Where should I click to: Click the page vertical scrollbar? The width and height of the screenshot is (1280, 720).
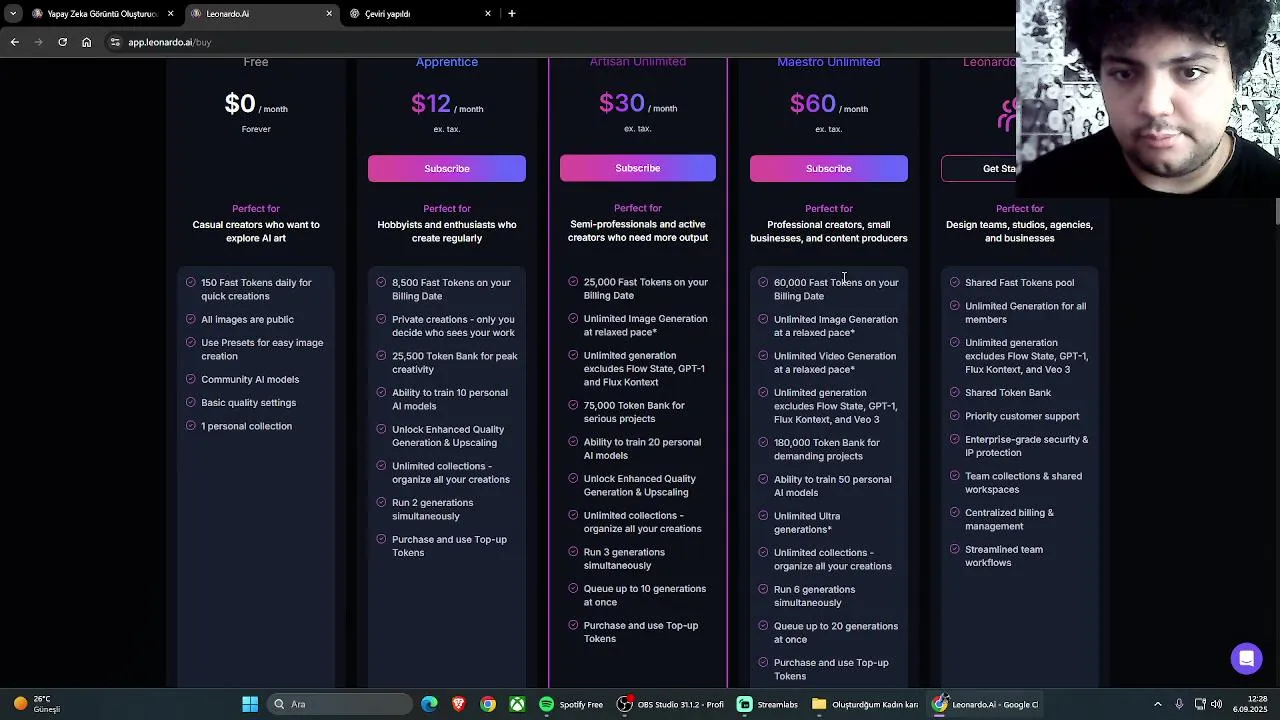(1276, 211)
